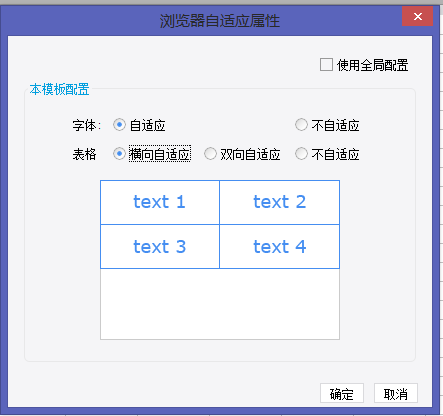Close the 浏览器自适应属性 dialog
Viewport: 443px width, 416px height.
point(417,16)
